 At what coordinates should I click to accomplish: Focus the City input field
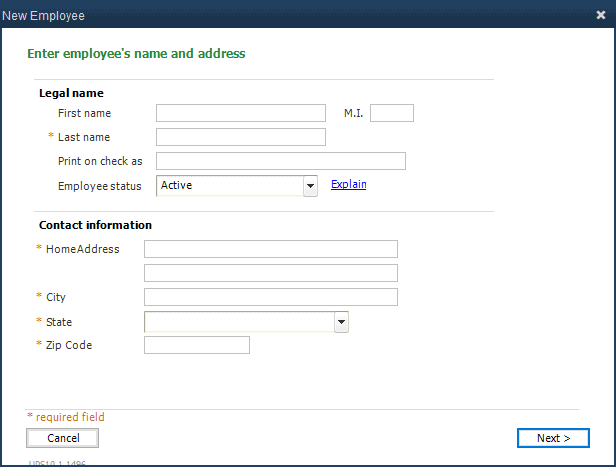coord(271,297)
